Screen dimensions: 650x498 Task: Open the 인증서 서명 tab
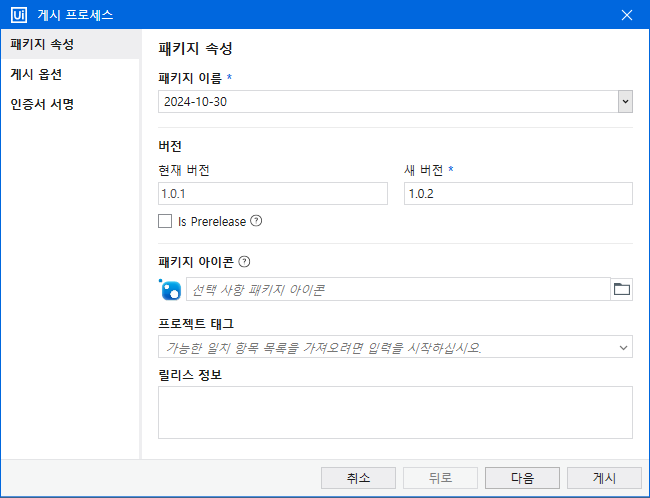click(x=70, y=104)
